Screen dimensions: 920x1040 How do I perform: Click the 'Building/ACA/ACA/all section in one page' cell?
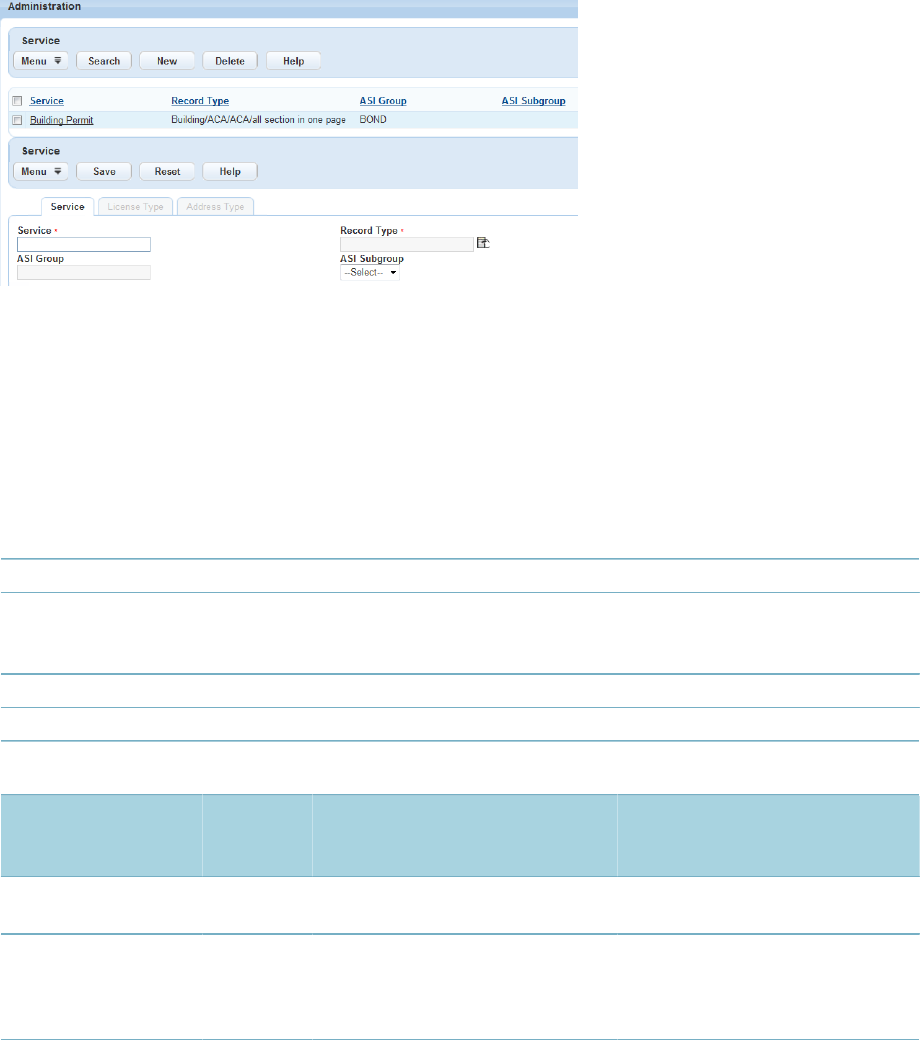coord(258,120)
